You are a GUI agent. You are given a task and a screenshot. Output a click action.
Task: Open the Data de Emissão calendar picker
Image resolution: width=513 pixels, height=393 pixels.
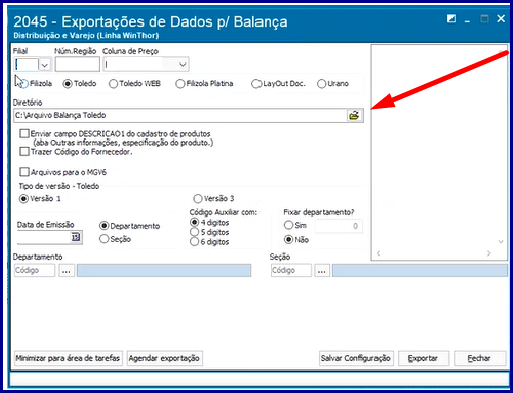76,237
